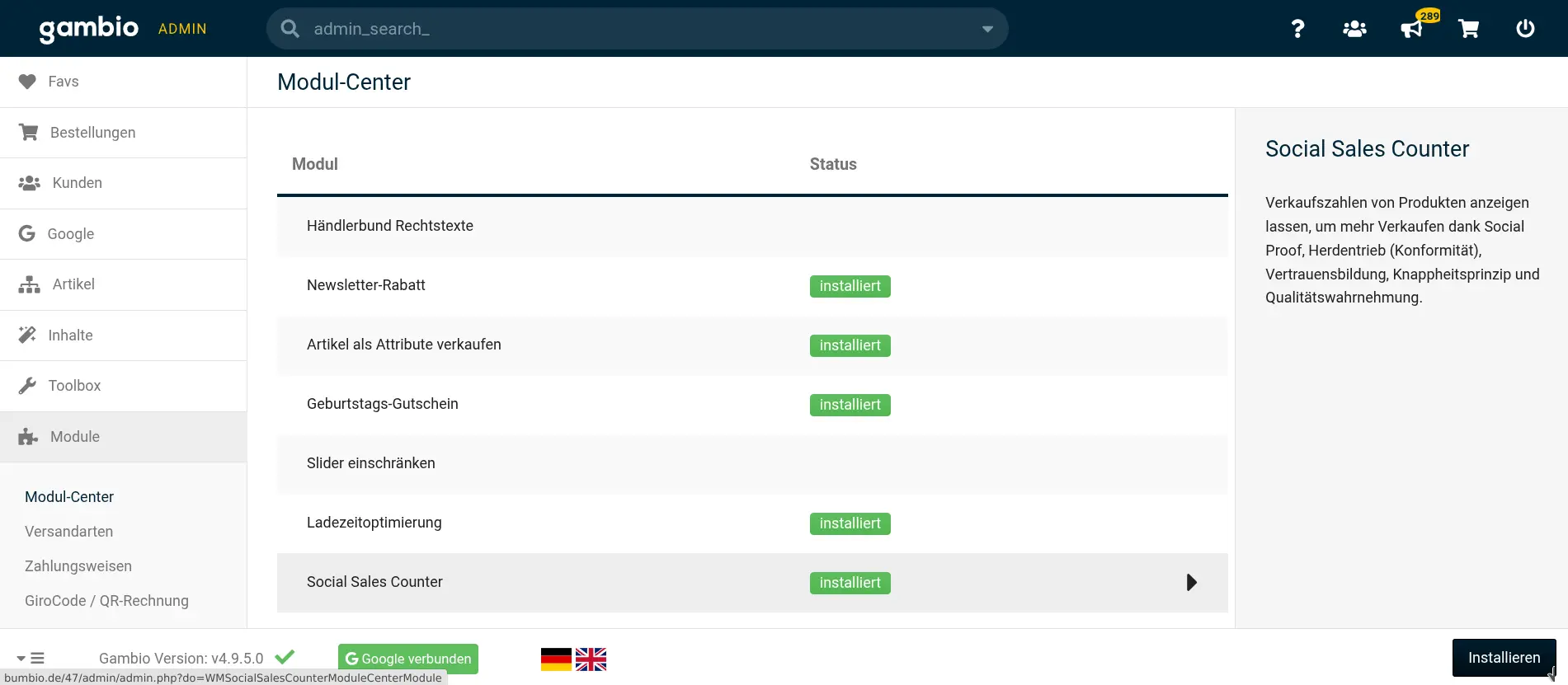Select Artikel als Attribute verkaufen row
1568x685 pixels.
point(752,345)
